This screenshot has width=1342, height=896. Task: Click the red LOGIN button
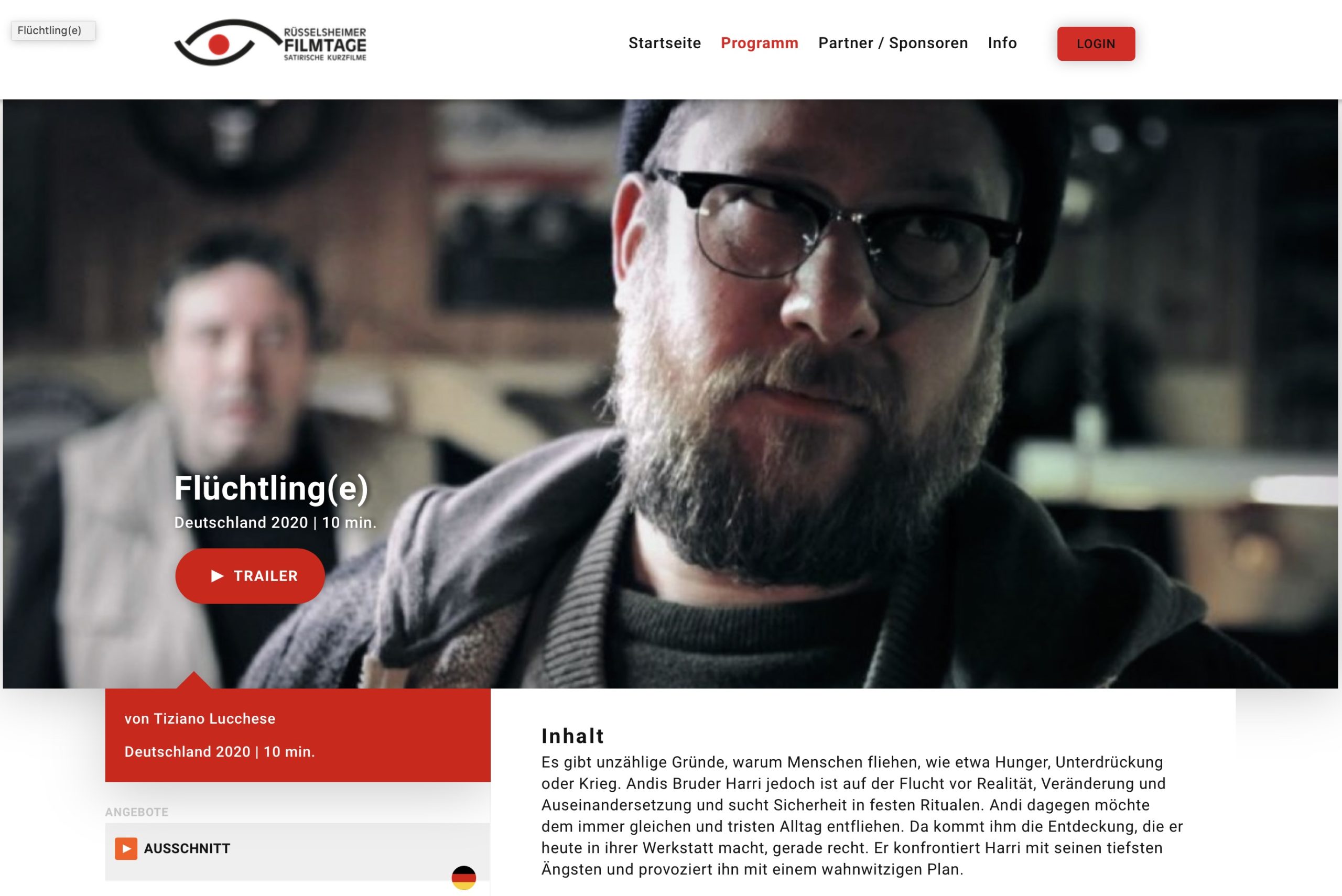pyautogui.click(x=1096, y=43)
